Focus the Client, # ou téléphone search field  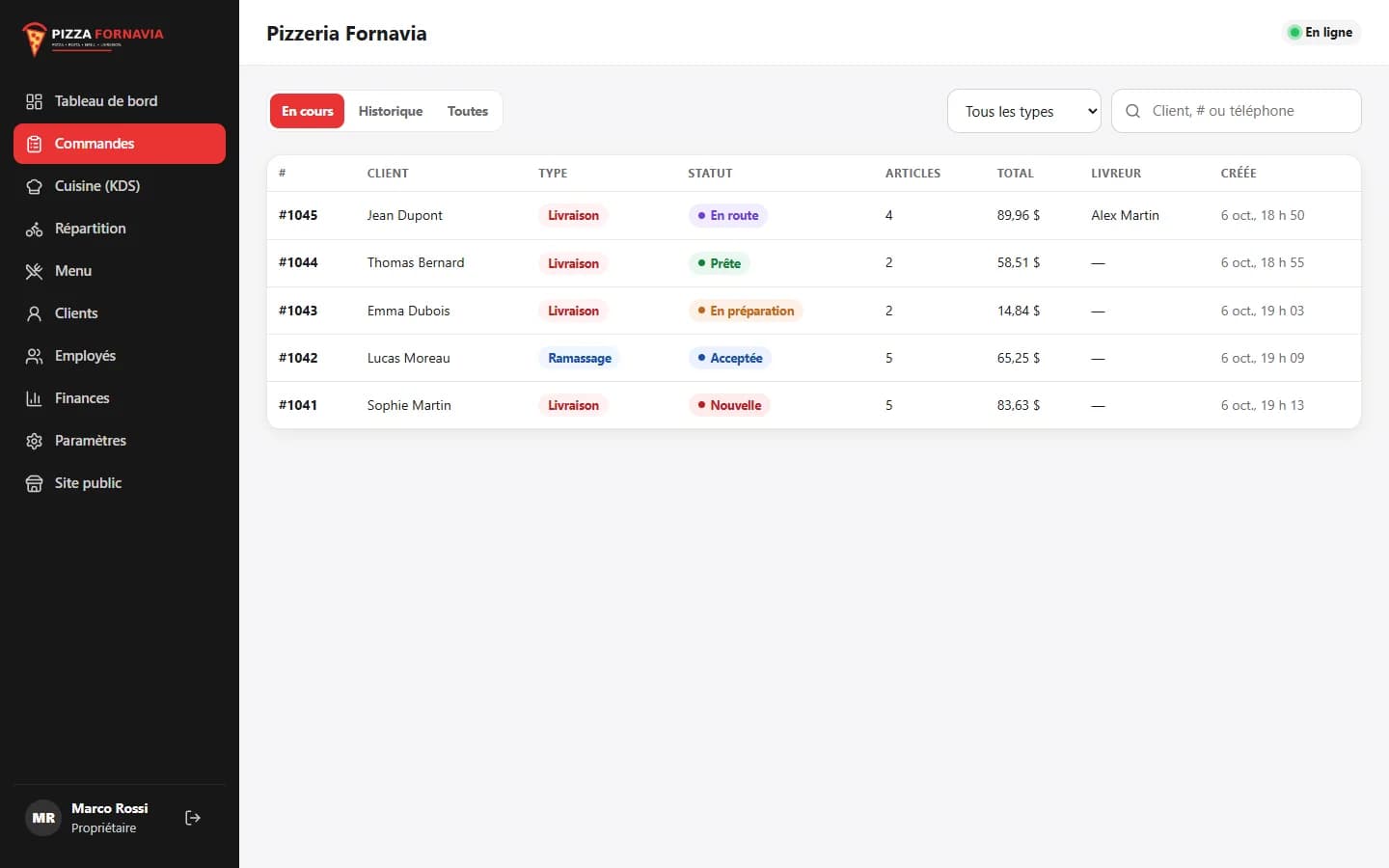pos(1237,111)
